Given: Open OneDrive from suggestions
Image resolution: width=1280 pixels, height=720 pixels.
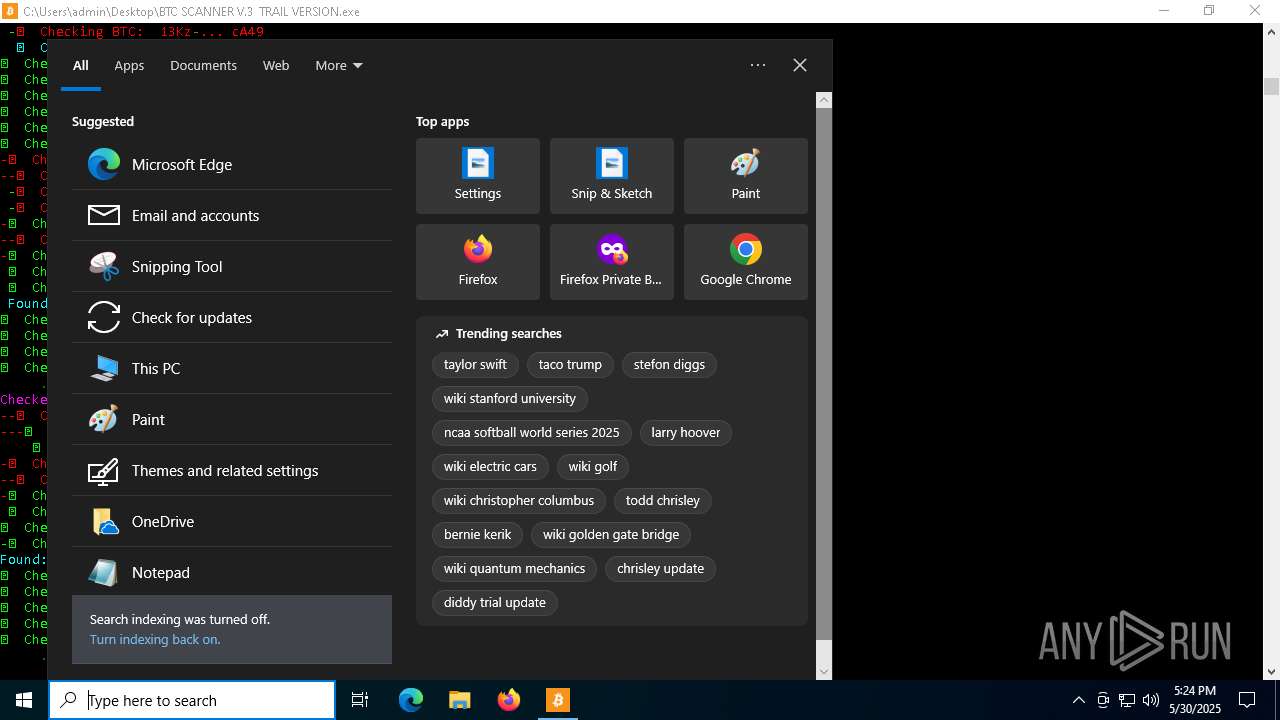Looking at the screenshot, I should (x=232, y=522).
